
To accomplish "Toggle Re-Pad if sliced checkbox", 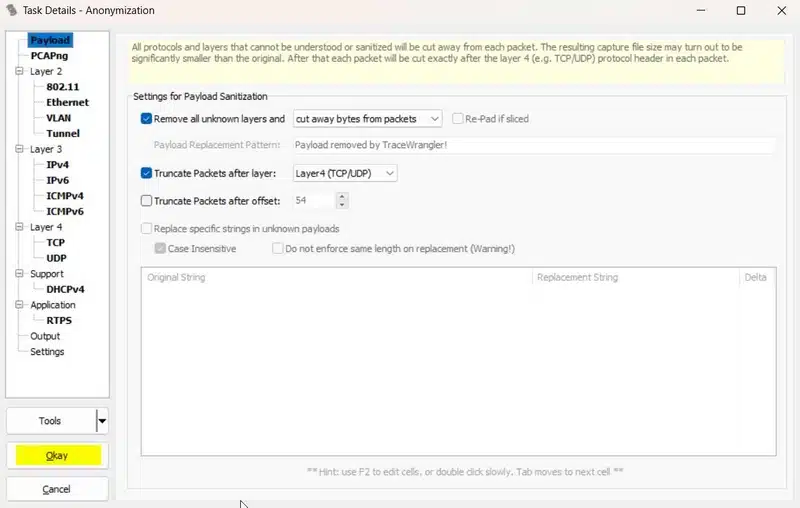I will coord(458,119).
